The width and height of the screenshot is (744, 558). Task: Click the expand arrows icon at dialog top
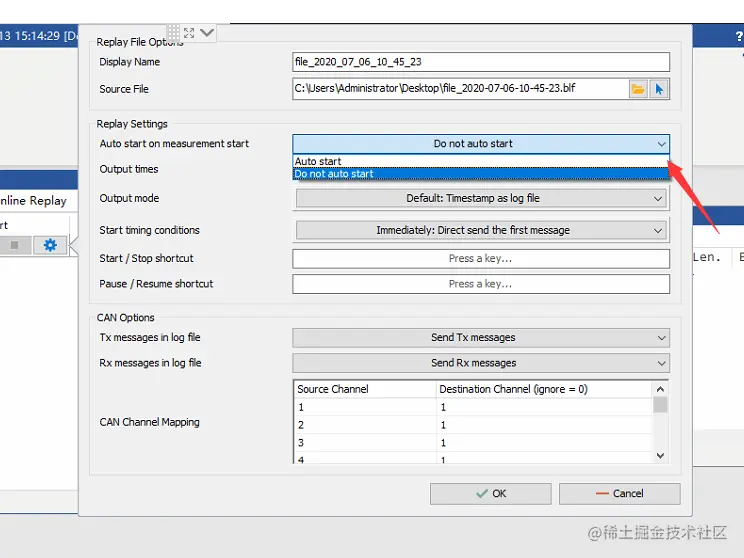189,33
